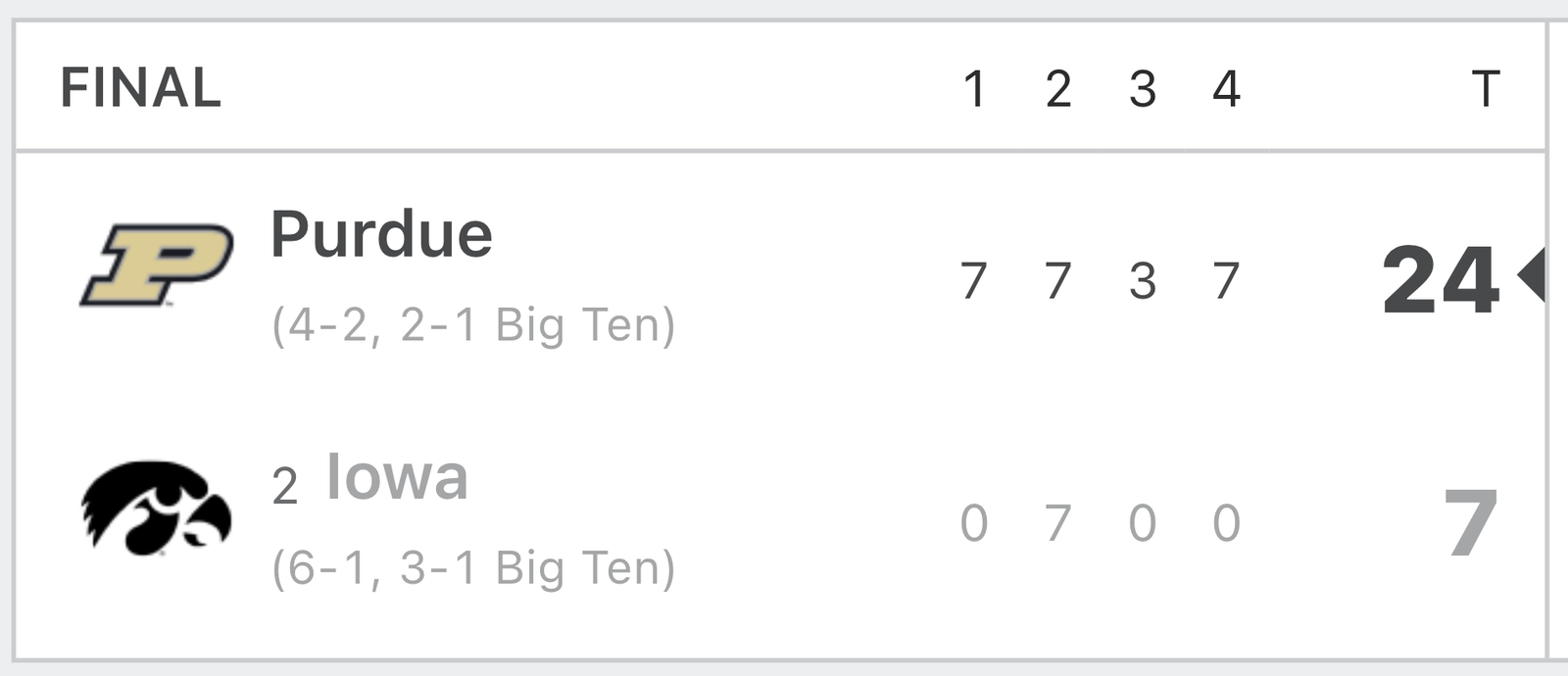The image size is (1568, 676).
Task: Click Iowa's record (6-1, 3-1 Big Ten)
Action: tap(473, 568)
